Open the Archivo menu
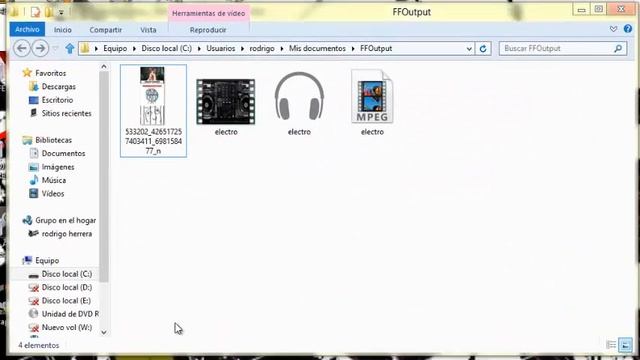This screenshot has width=640, height=360. coord(27,29)
